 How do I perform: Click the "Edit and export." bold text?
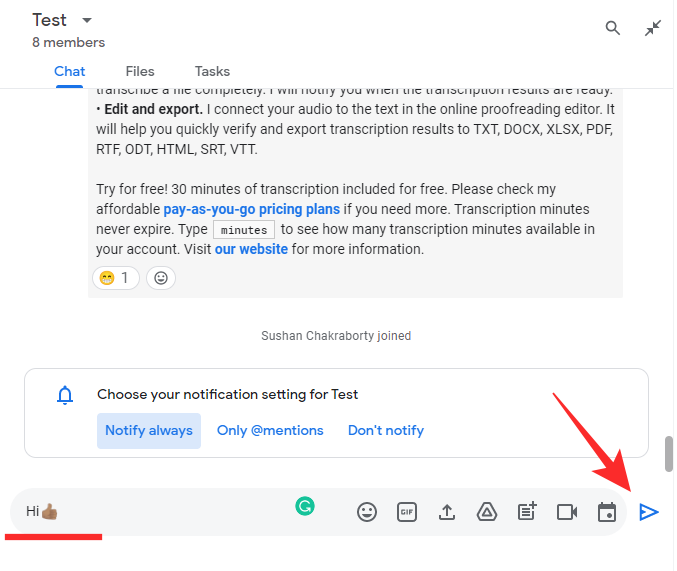point(153,109)
